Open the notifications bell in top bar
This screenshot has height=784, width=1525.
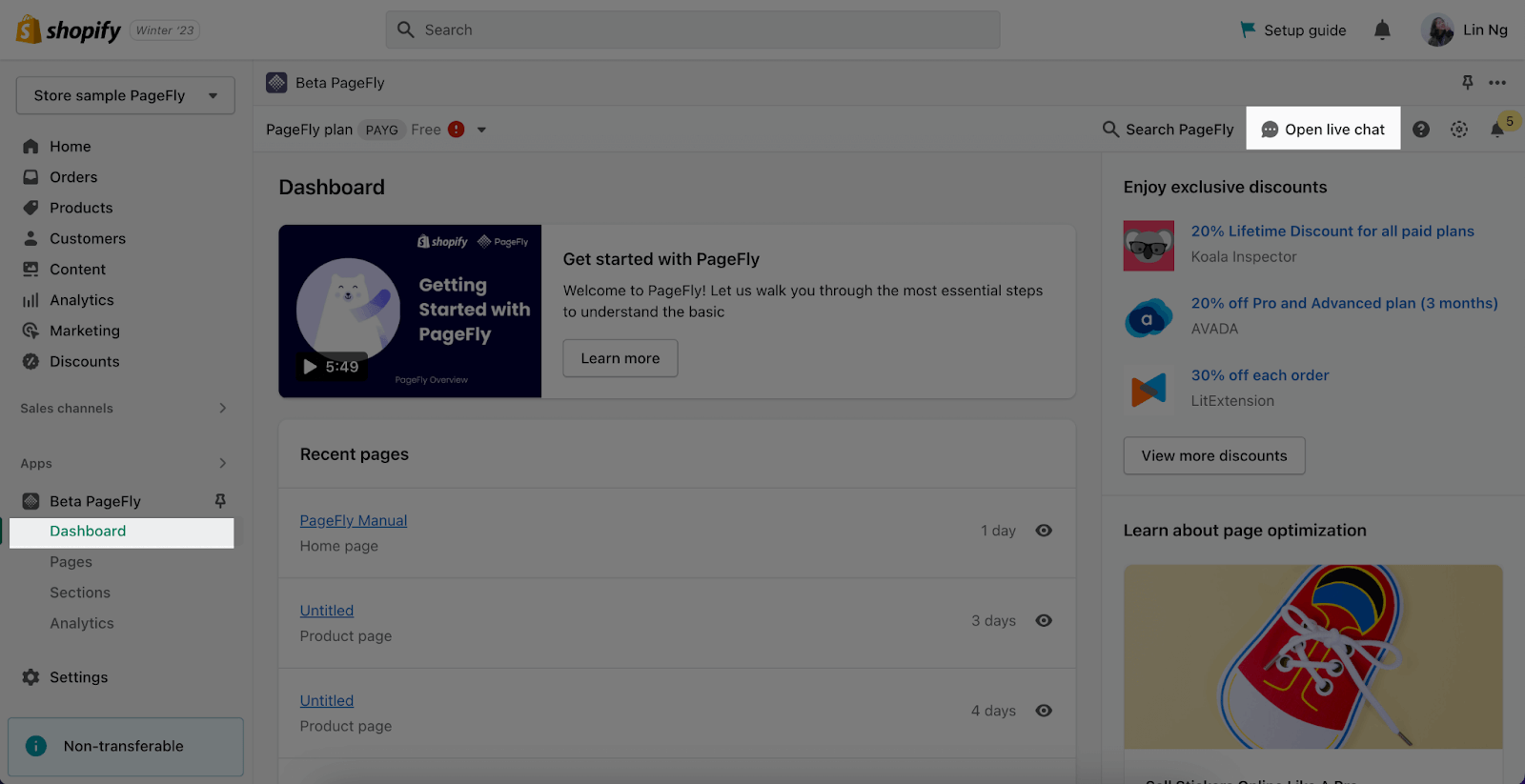(1382, 30)
